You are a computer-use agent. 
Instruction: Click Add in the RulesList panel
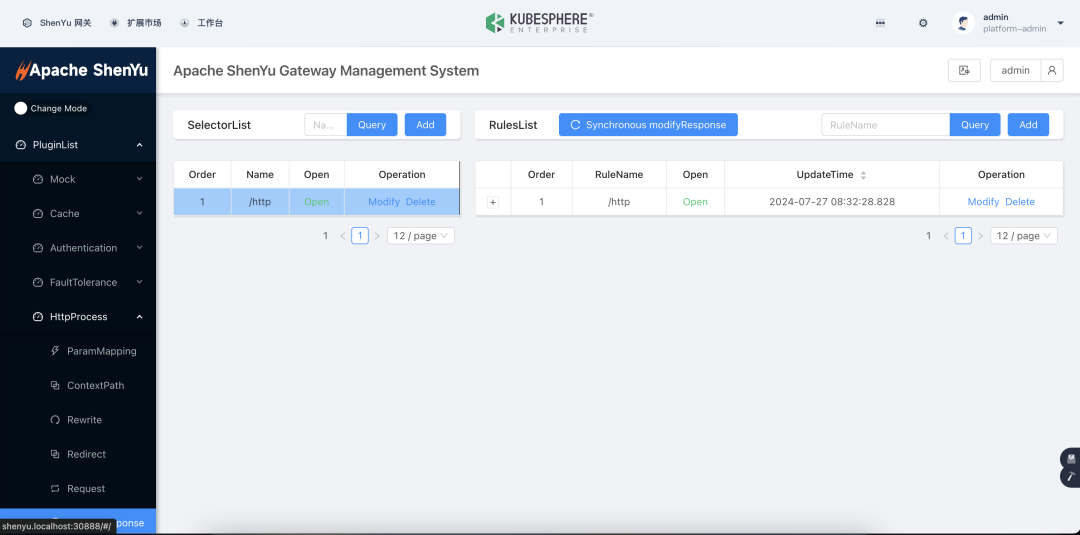(x=1028, y=125)
